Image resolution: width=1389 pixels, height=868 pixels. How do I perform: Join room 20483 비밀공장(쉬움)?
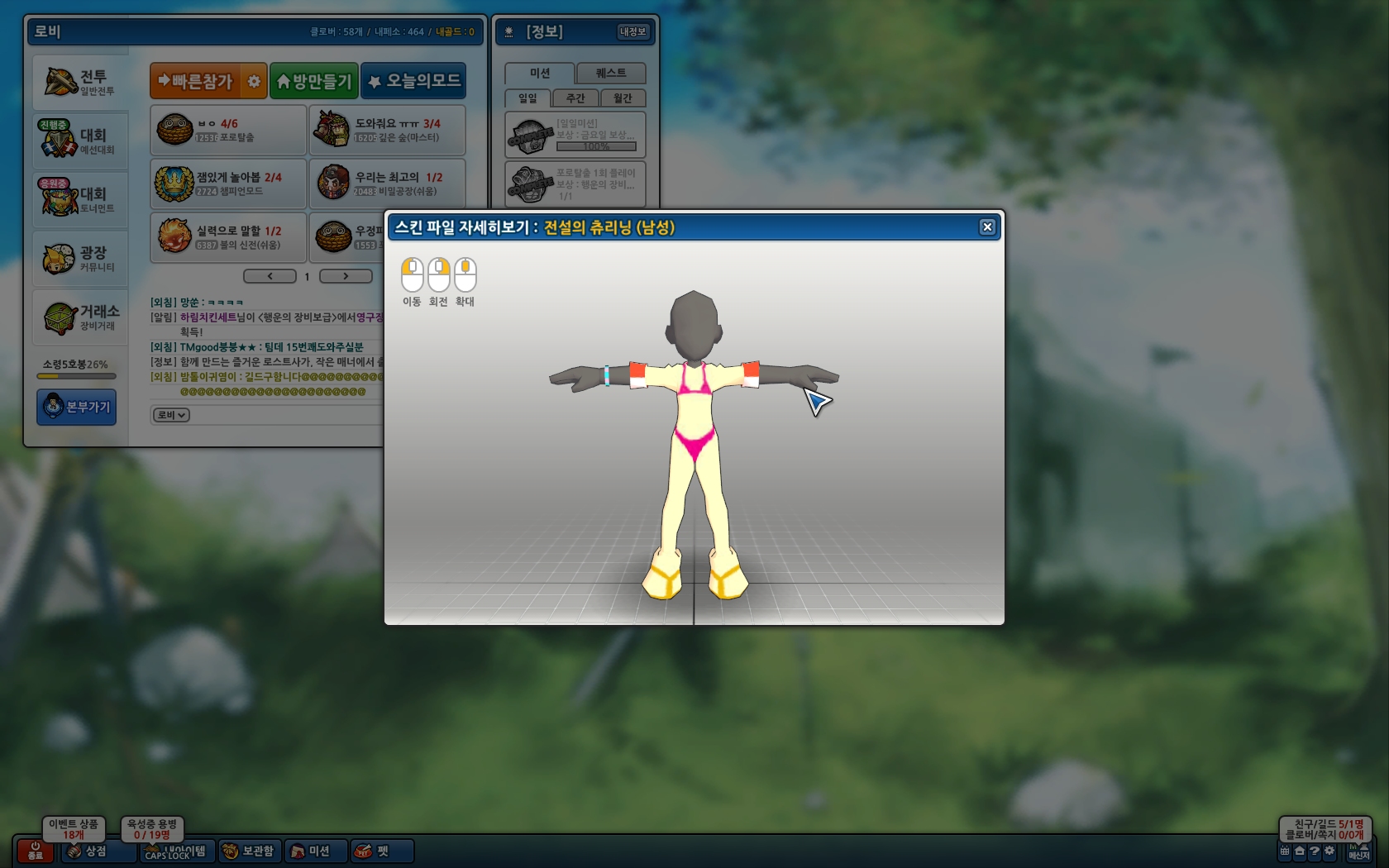tap(387, 184)
